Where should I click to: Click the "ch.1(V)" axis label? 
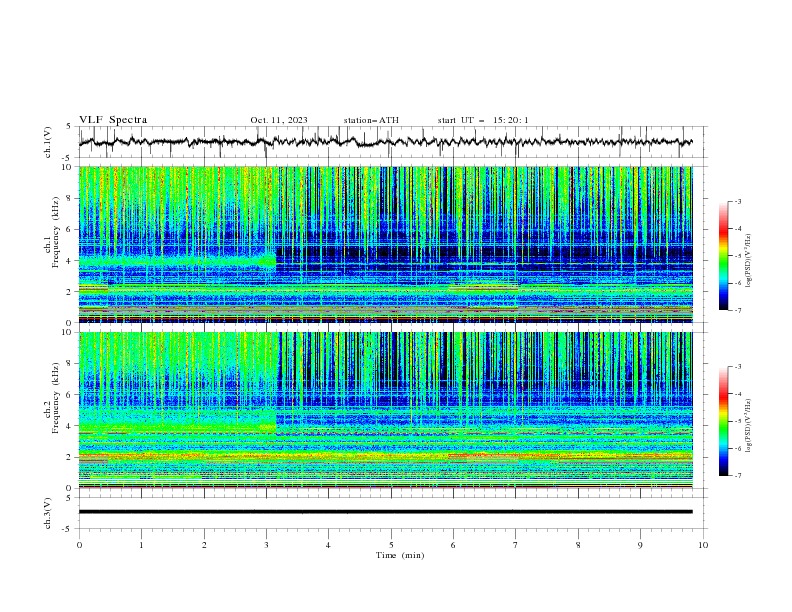point(48,142)
